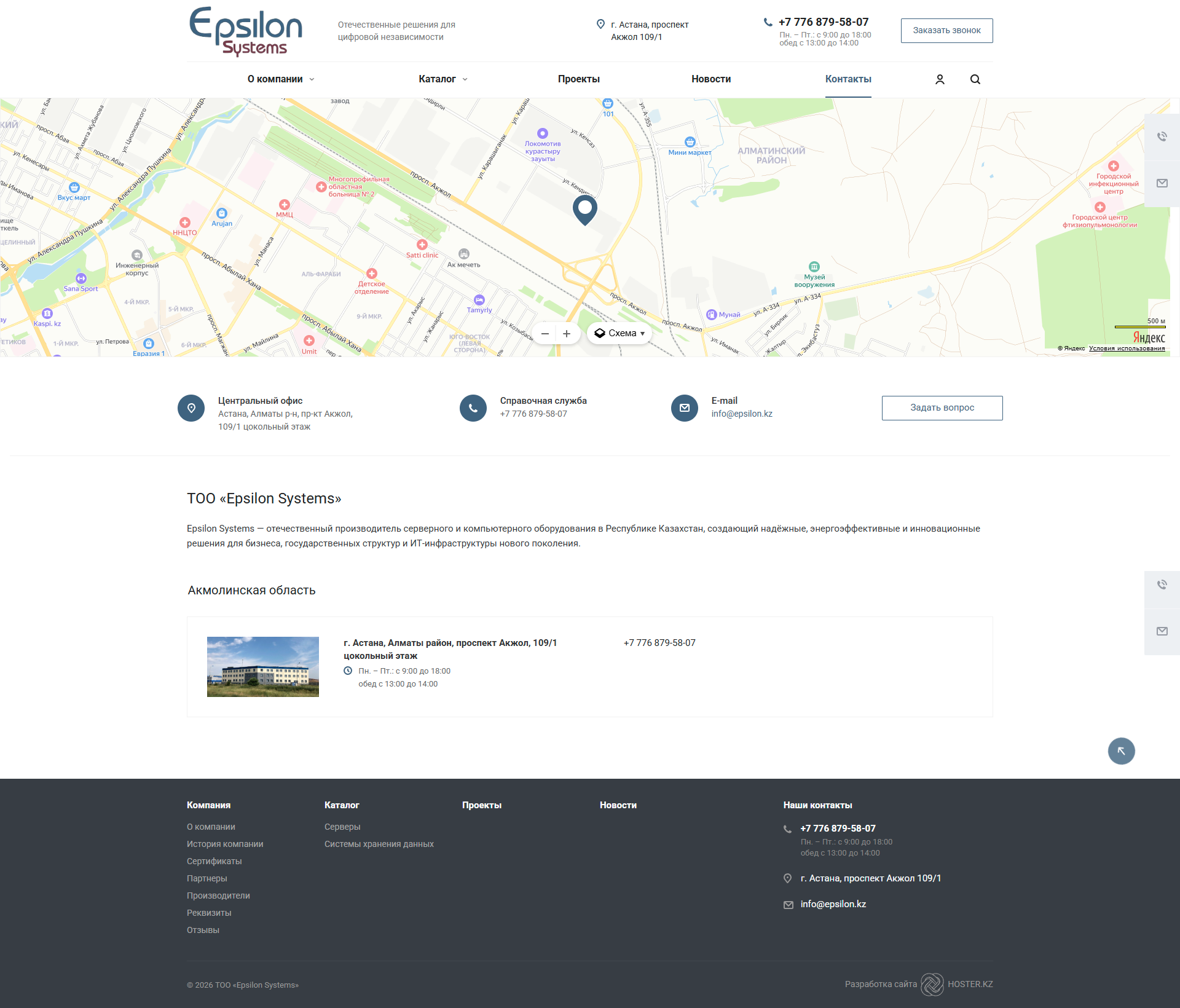Viewport: 1180px width, 1008px height.
Task: Open the Новости menu item
Action: tap(710, 79)
